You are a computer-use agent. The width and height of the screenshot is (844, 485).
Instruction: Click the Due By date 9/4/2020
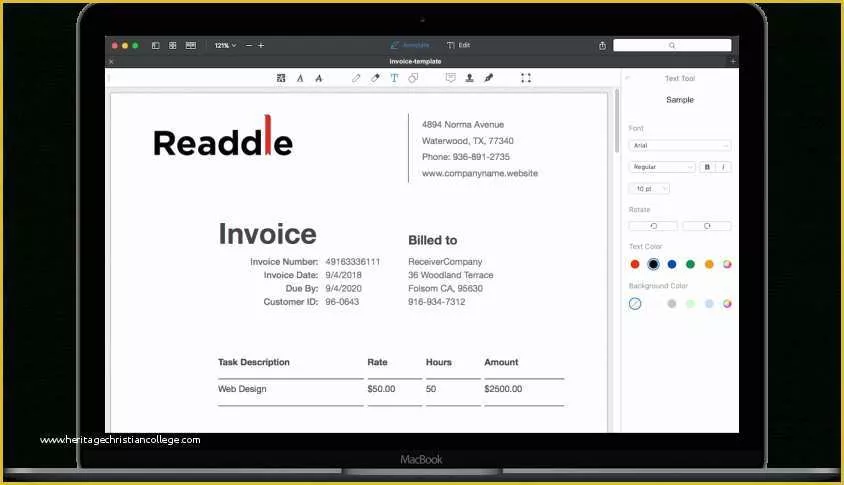[343, 289]
